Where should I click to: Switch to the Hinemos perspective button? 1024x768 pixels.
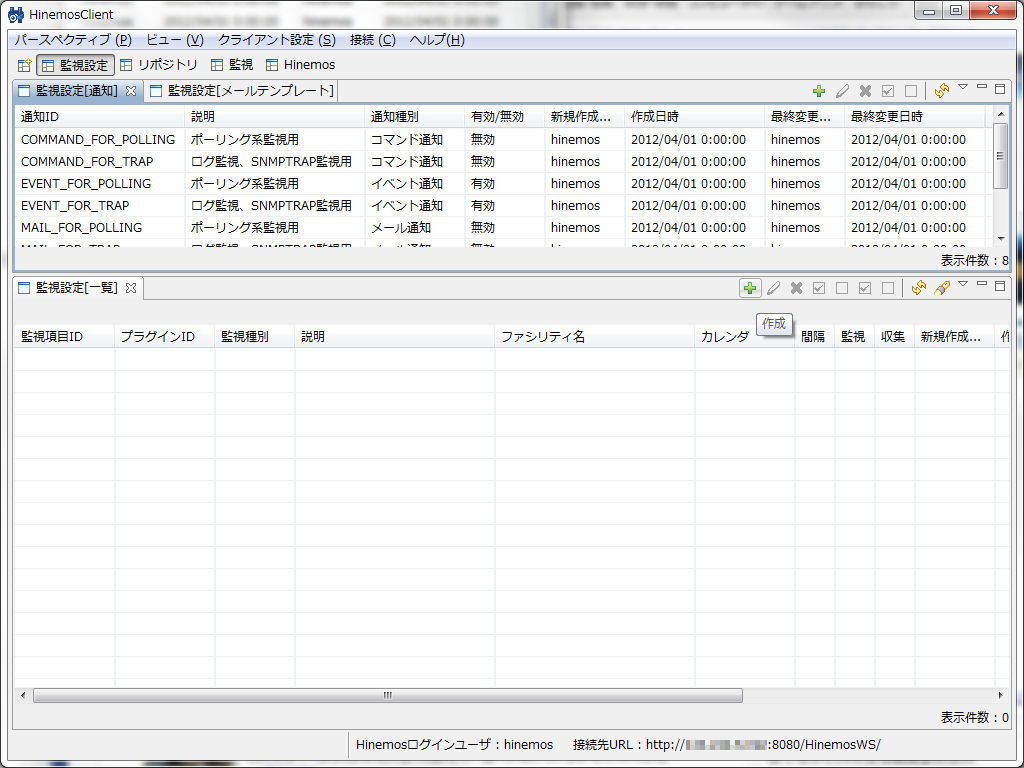[301, 65]
